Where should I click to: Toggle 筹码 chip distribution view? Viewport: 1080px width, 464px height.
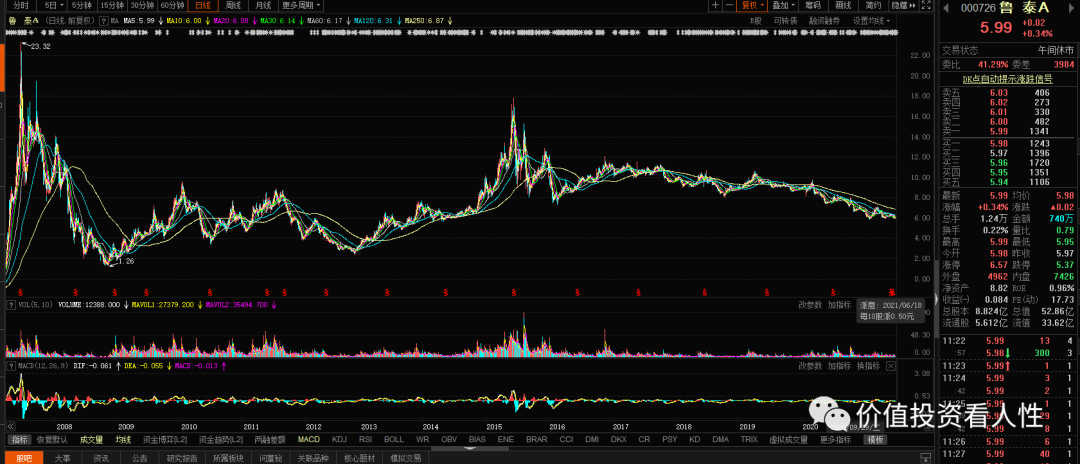(813, 6)
